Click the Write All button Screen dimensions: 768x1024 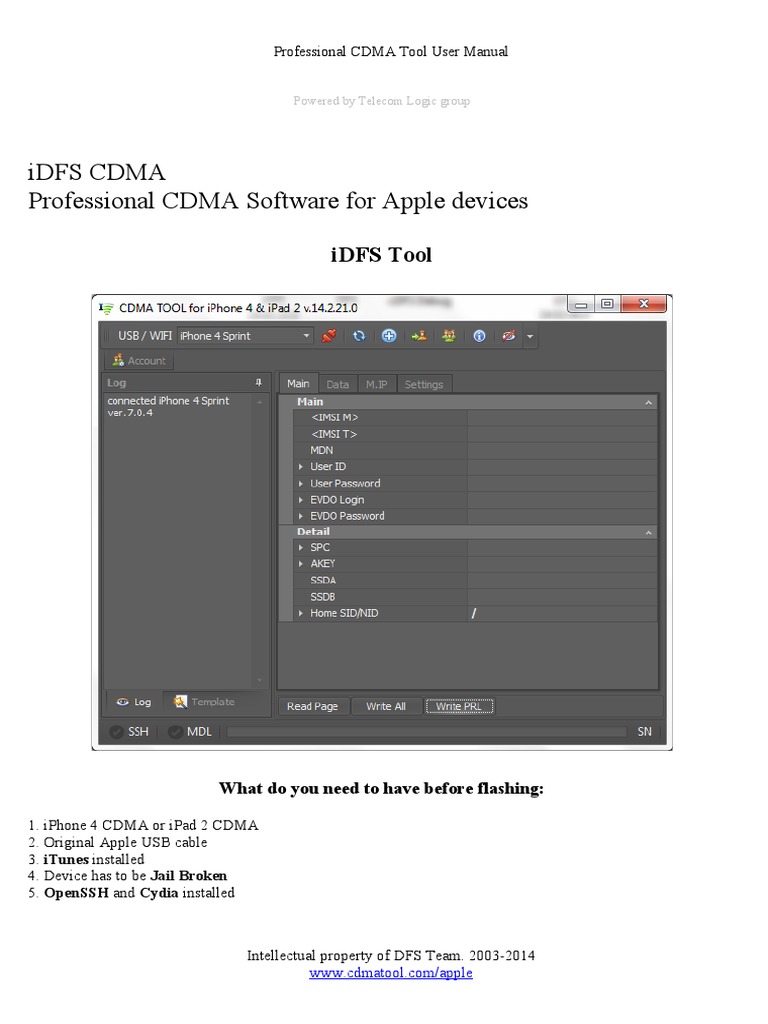pyautogui.click(x=386, y=707)
